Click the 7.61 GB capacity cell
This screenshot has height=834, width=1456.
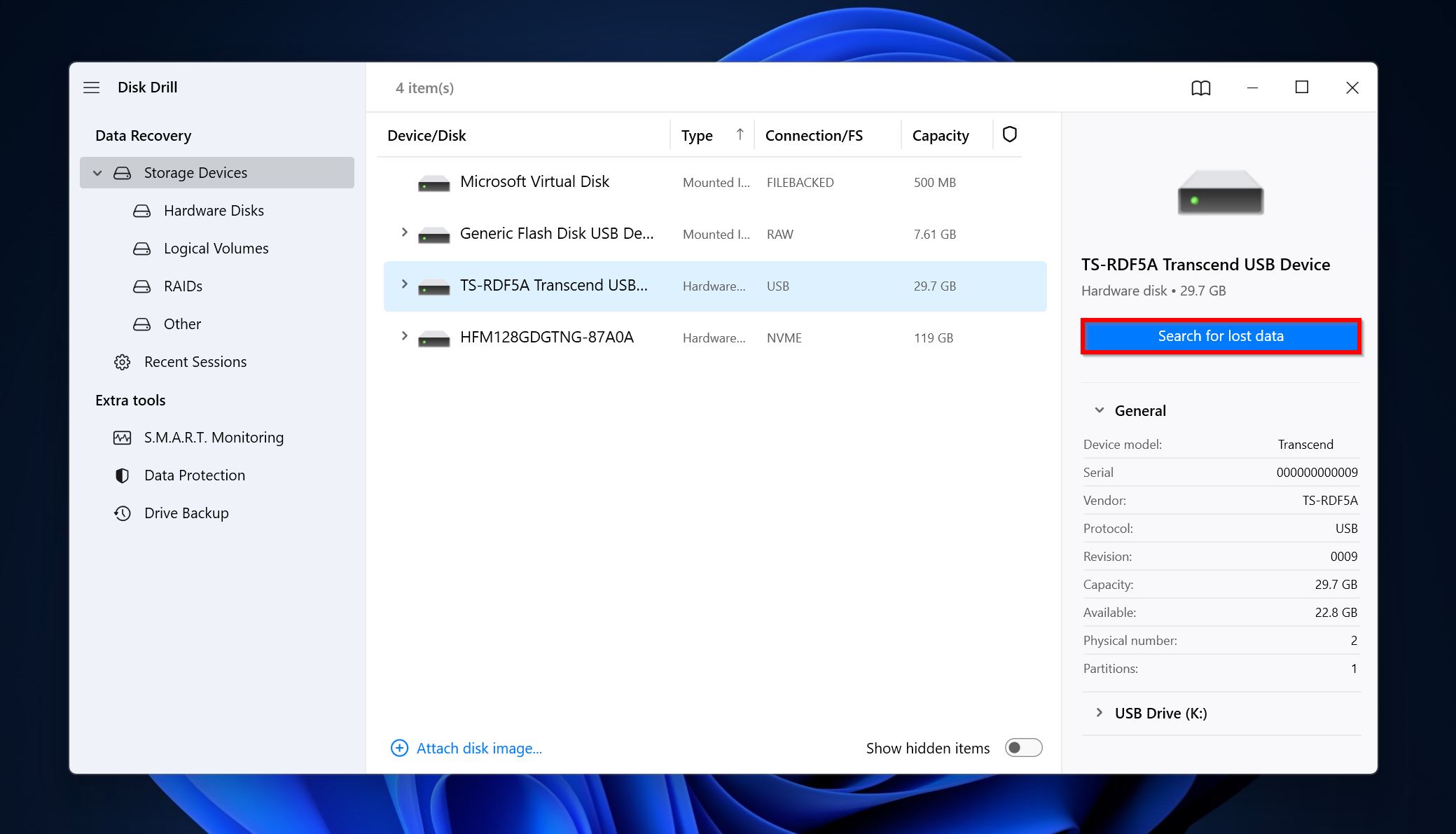pyautogui.click(x=934, y=235)
